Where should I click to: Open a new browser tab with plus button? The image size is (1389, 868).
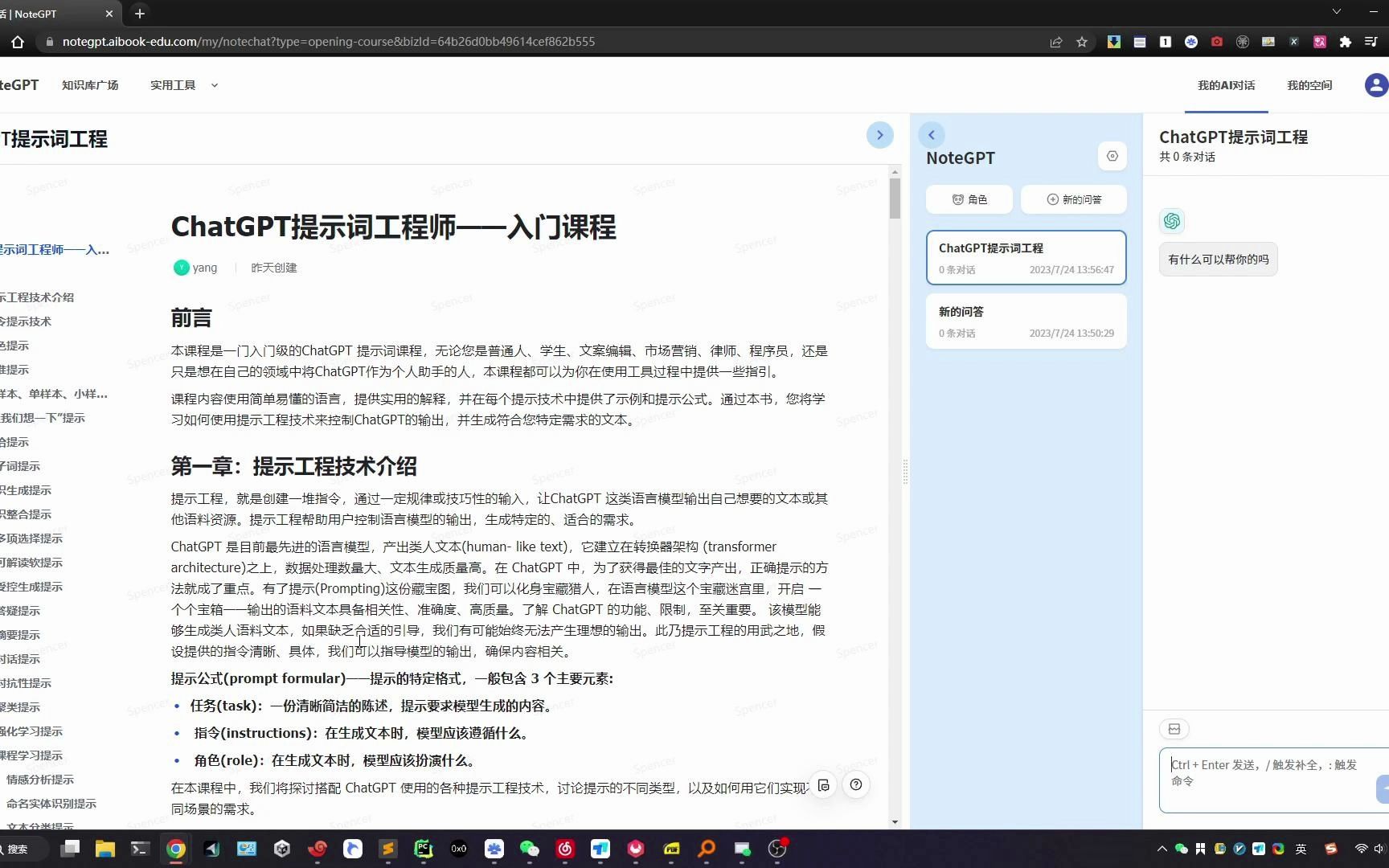tap(140, 14)
